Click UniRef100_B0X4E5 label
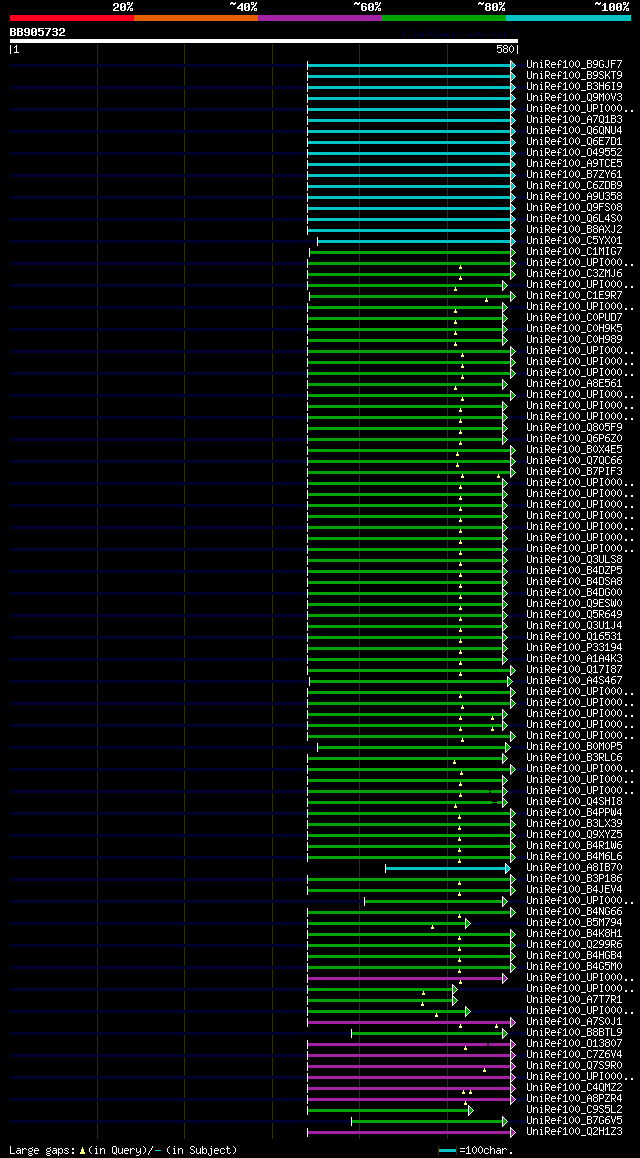Viewport: 640px width, 1158px height. 574,449
